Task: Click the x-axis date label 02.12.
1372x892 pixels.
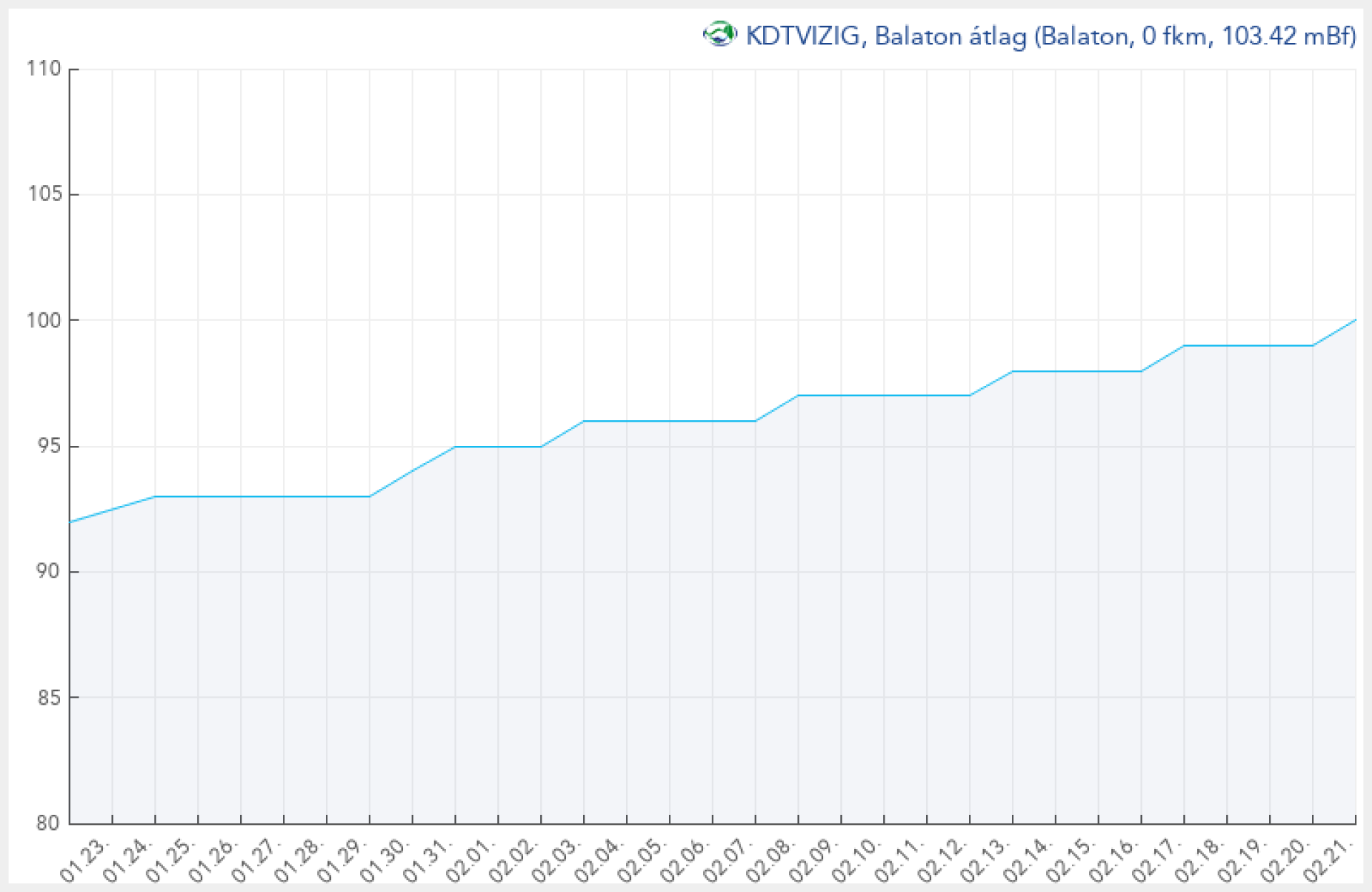Action: point(942,861)
